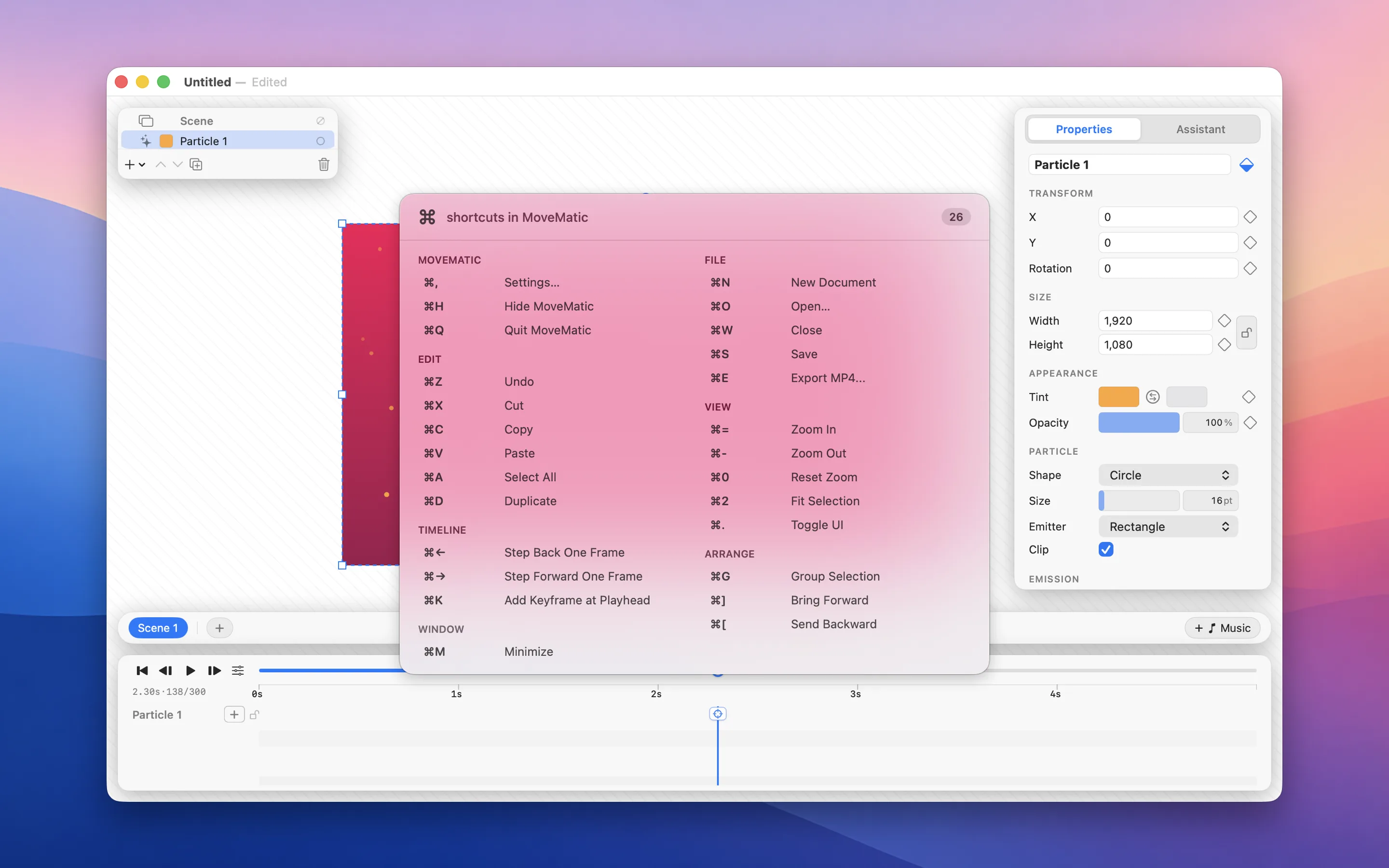Choose Duplicate in the shortcuts list

click(x=530, y=501)
